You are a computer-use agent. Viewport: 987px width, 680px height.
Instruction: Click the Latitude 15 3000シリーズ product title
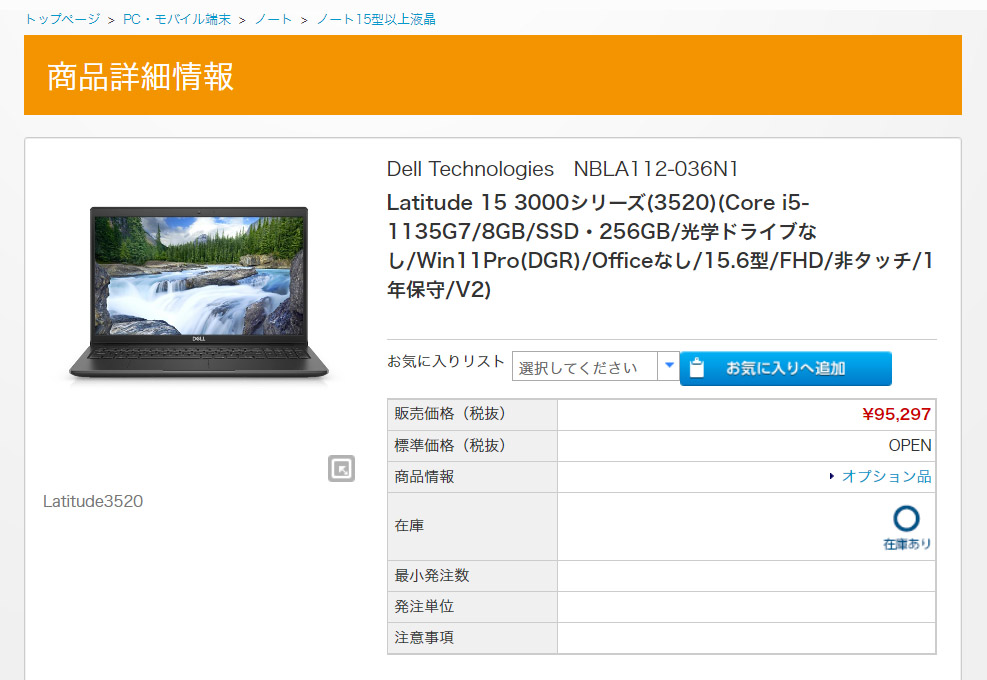coord(660,246)
